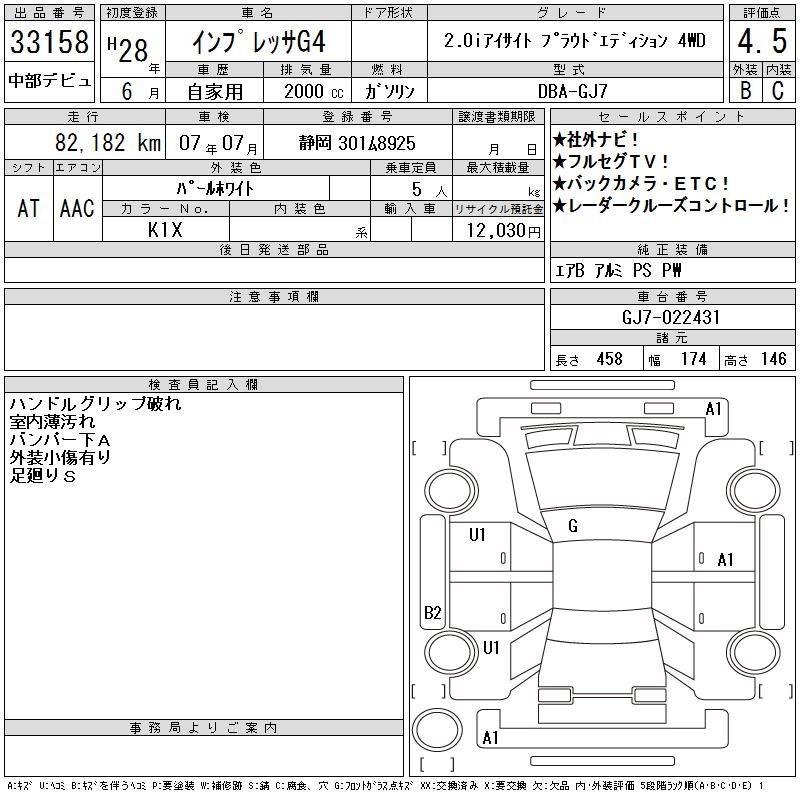The image size is (800, 800).
Task: Select height value 146
Action: pyautogui.click(x=773, y=359)
